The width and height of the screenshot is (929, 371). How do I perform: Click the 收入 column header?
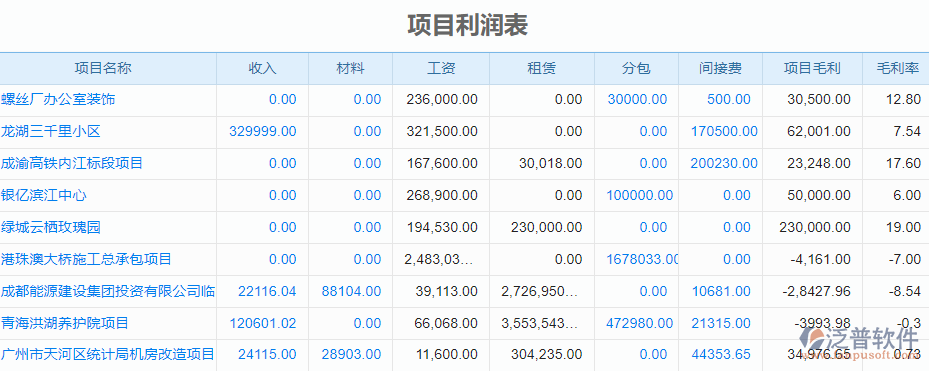(x=262, y=69)
